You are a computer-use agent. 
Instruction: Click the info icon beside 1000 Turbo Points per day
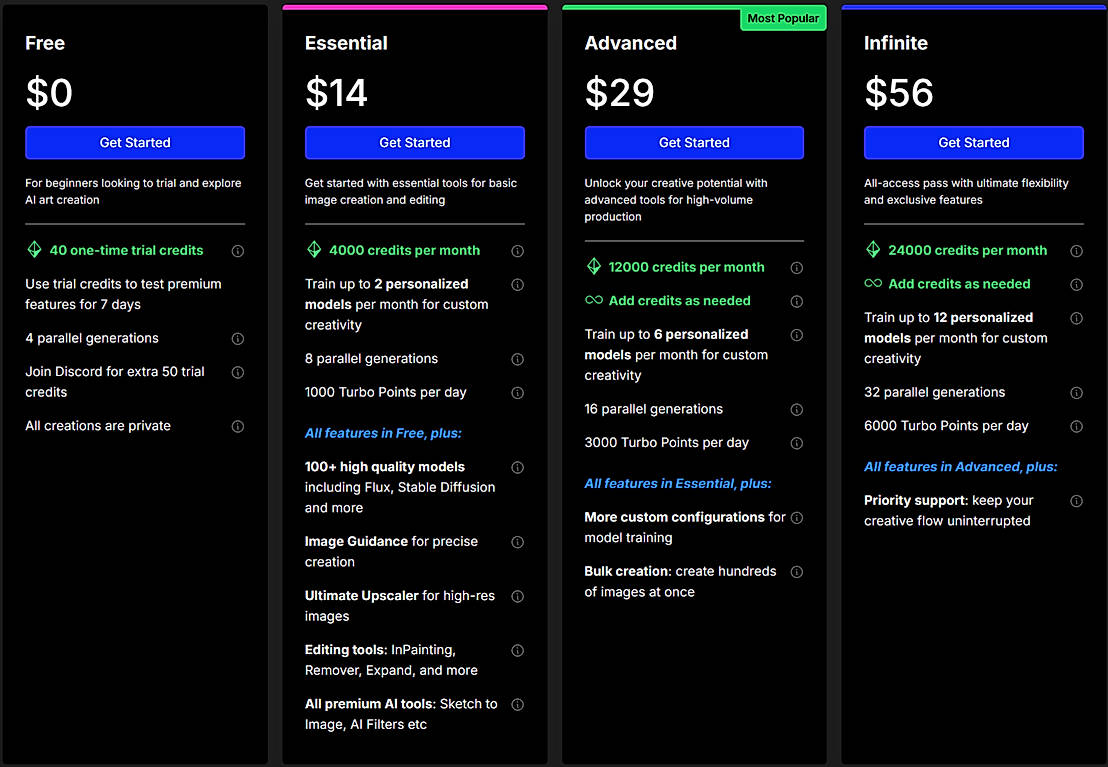click(517, 392)
